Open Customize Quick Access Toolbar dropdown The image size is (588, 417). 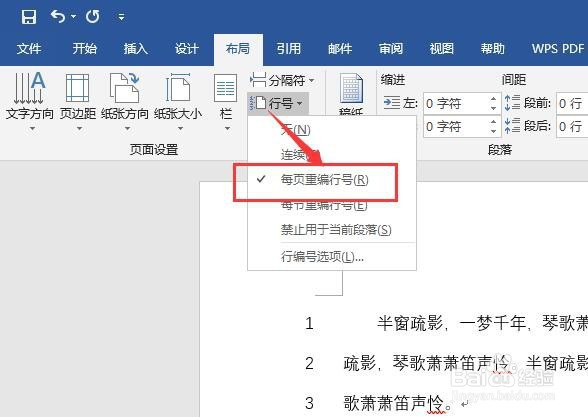[x=121, y=17]
